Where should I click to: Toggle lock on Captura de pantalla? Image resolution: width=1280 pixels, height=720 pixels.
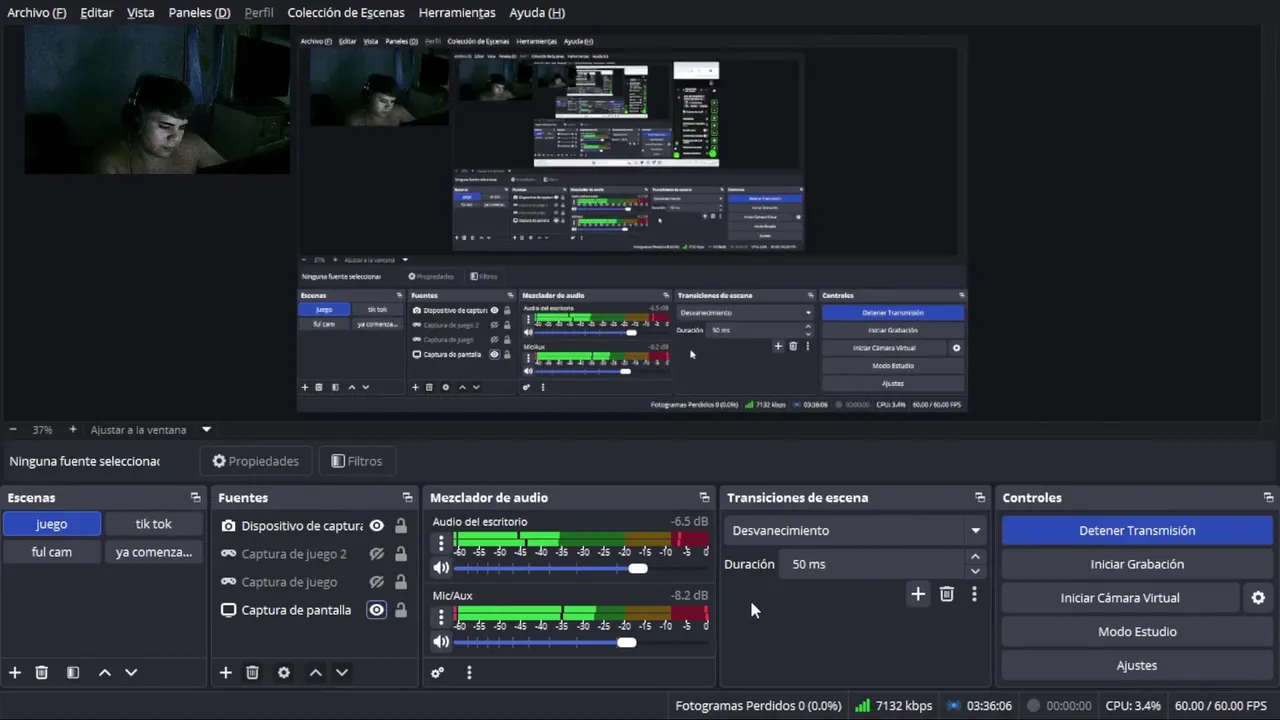[x=400, y=610]
